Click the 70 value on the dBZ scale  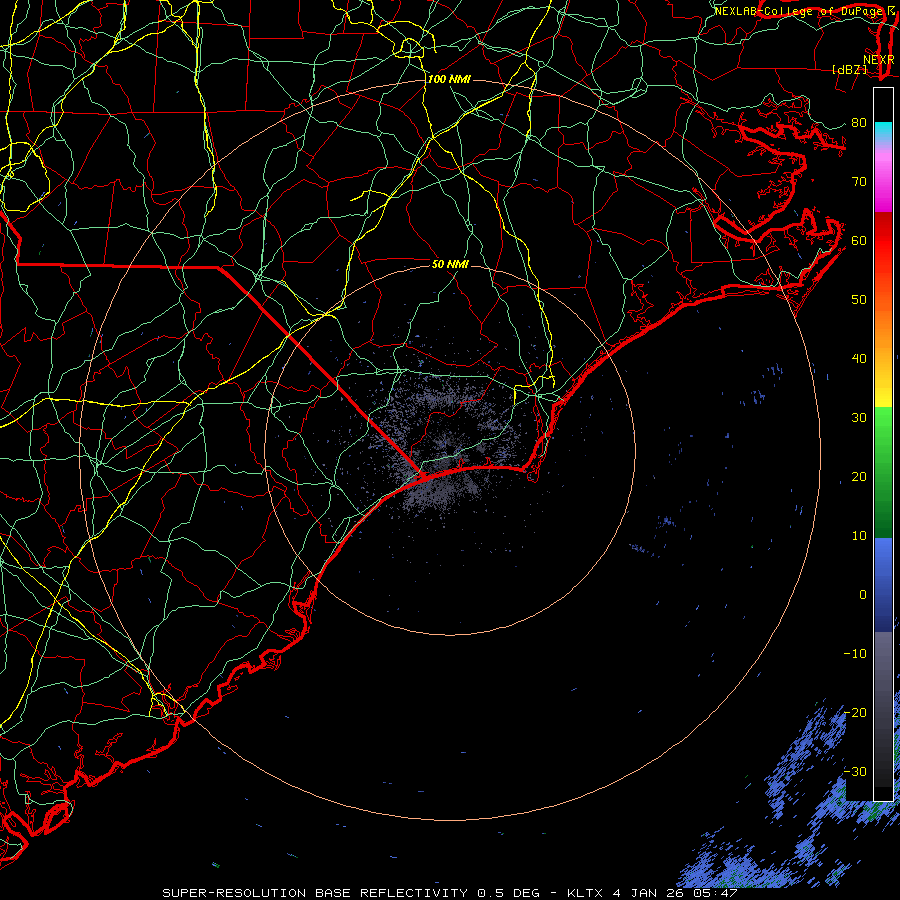click(859, 181)
